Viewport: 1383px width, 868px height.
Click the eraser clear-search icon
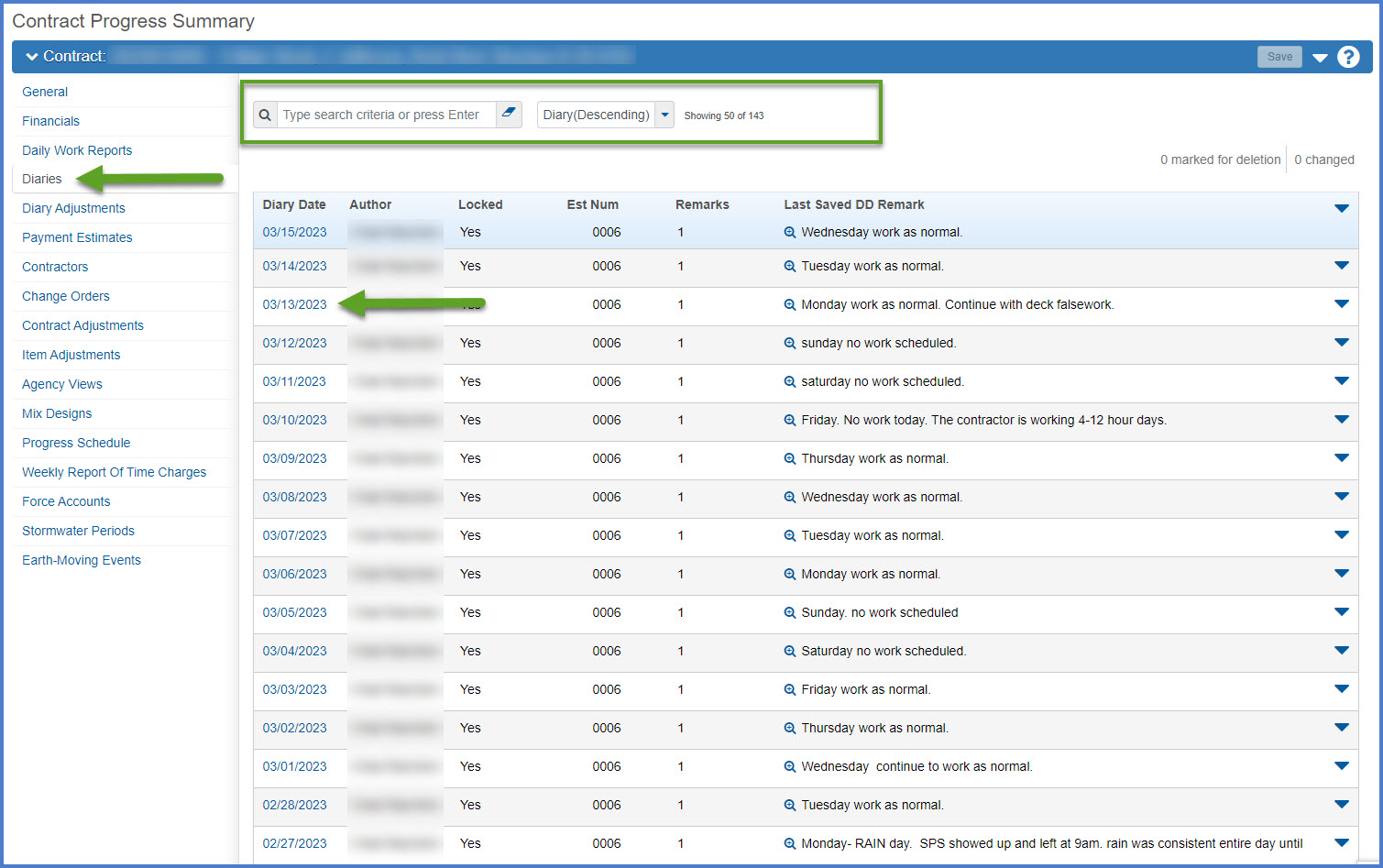[x=509, y=115]
